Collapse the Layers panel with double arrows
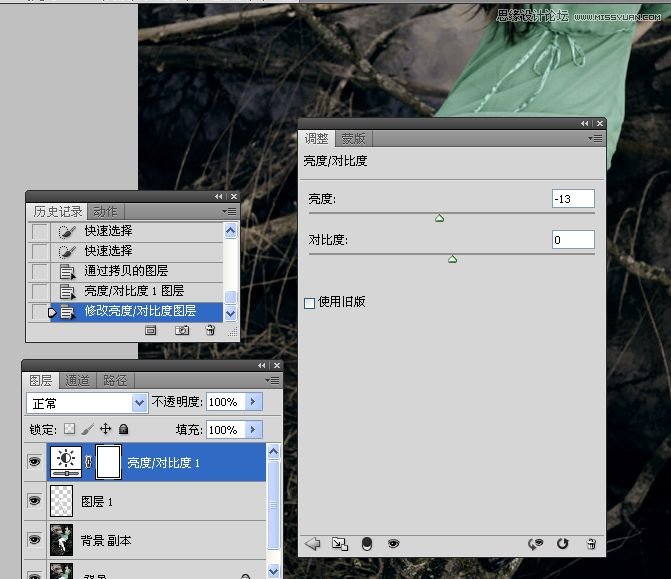The width and height of the screenshot is (671, 579). click(261, 365)
